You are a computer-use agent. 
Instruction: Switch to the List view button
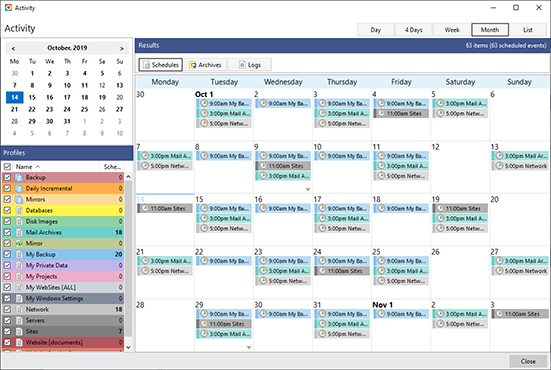[528, 30]
